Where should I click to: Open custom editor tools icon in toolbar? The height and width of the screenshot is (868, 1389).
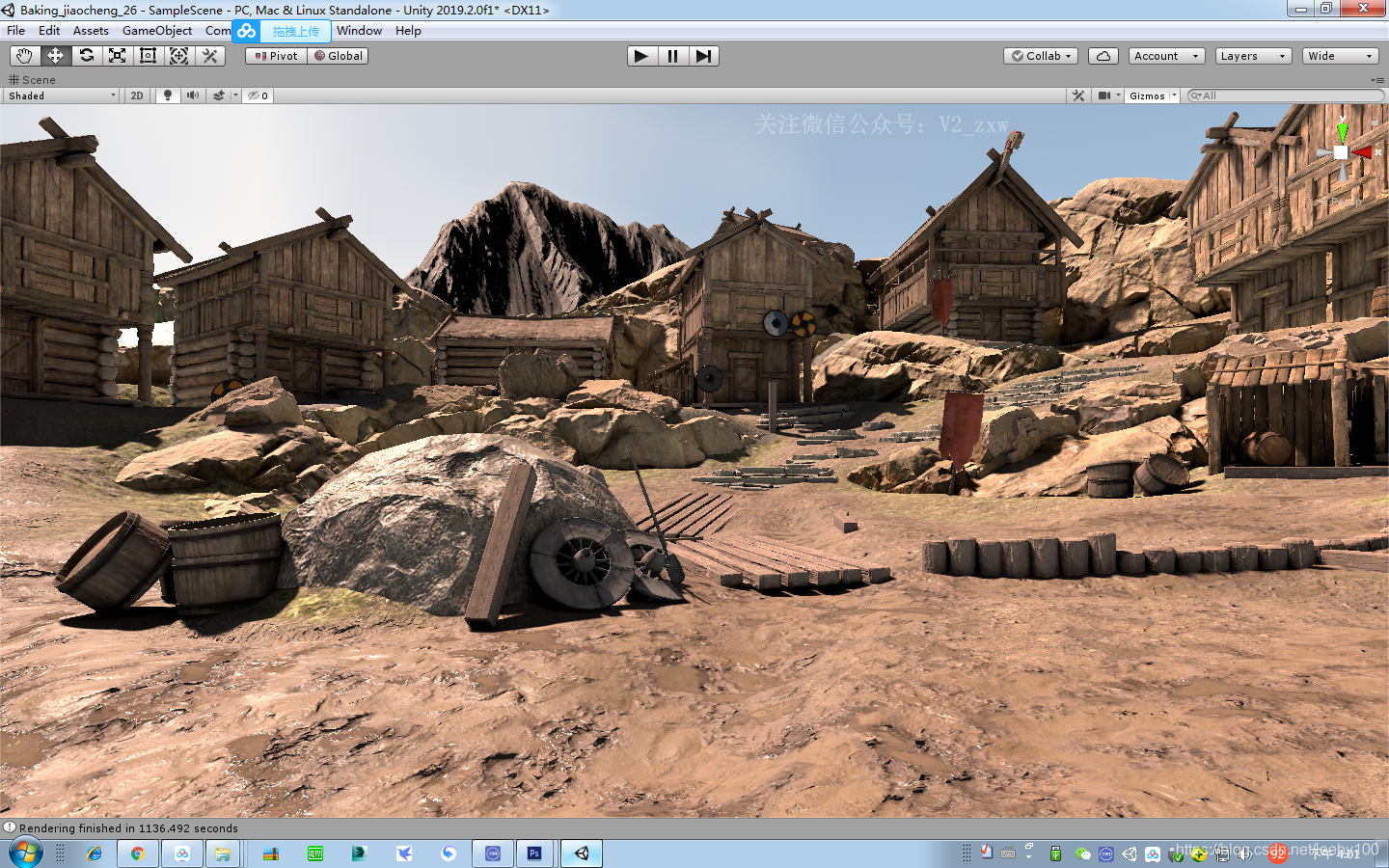tap(209, 56)
